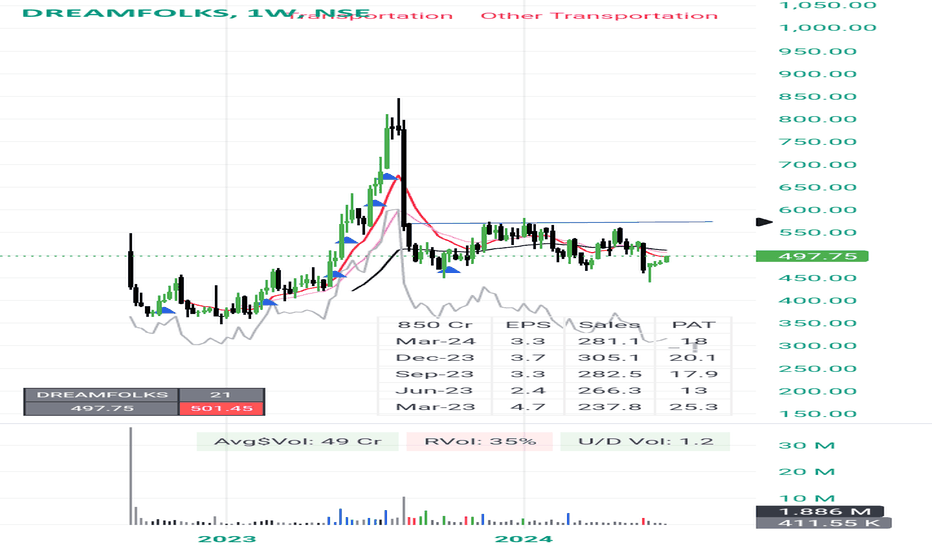Click the 21 cell in the gray info box
Screen dimensions: 932x550
tap(221, 395)
